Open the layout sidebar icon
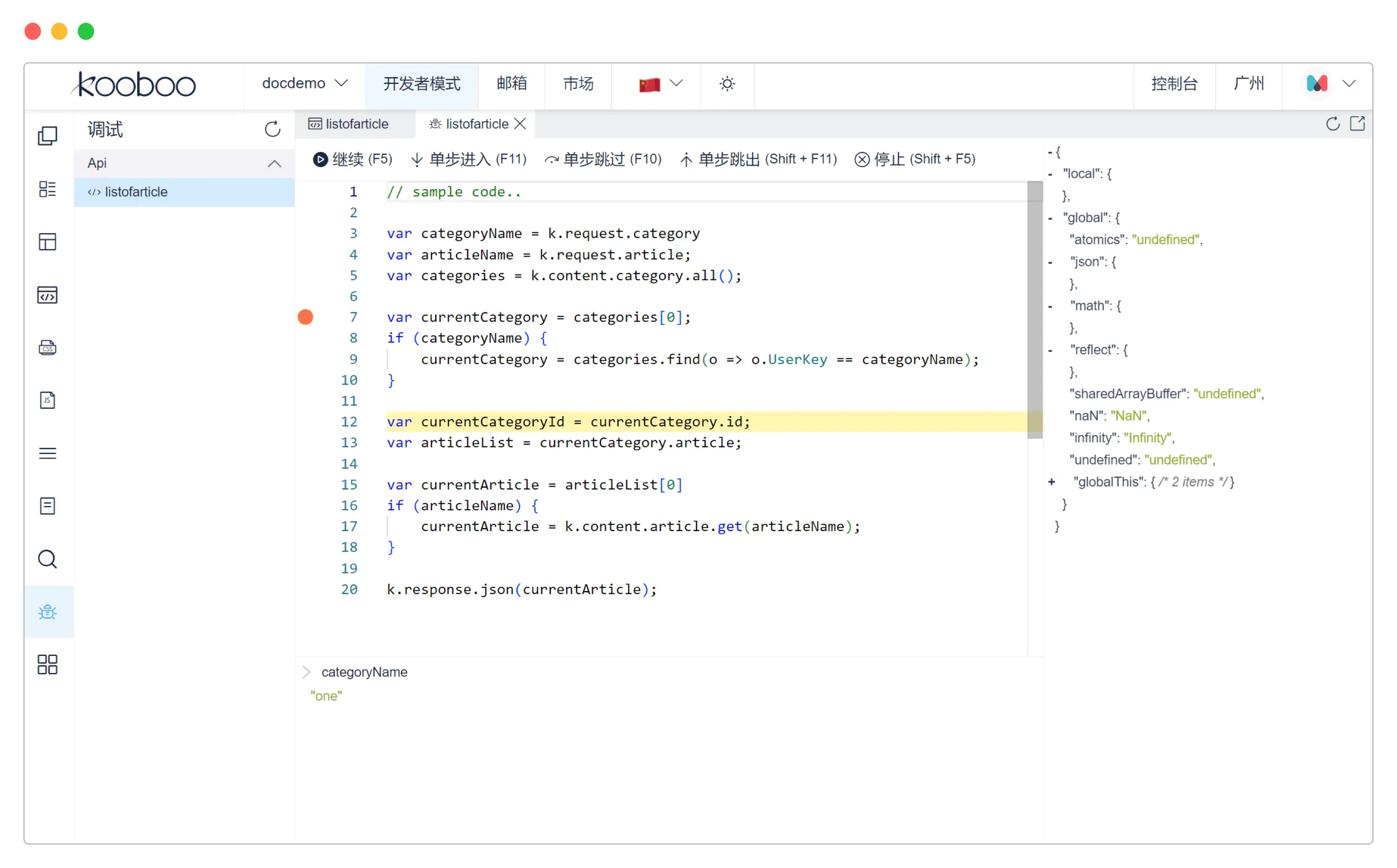The image size is (1397, 868). [48, 242]
